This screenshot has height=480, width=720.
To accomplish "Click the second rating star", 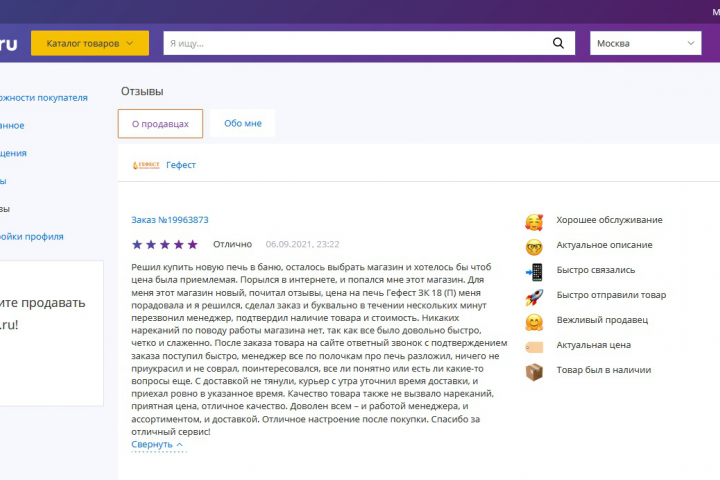I will point(151,244).
